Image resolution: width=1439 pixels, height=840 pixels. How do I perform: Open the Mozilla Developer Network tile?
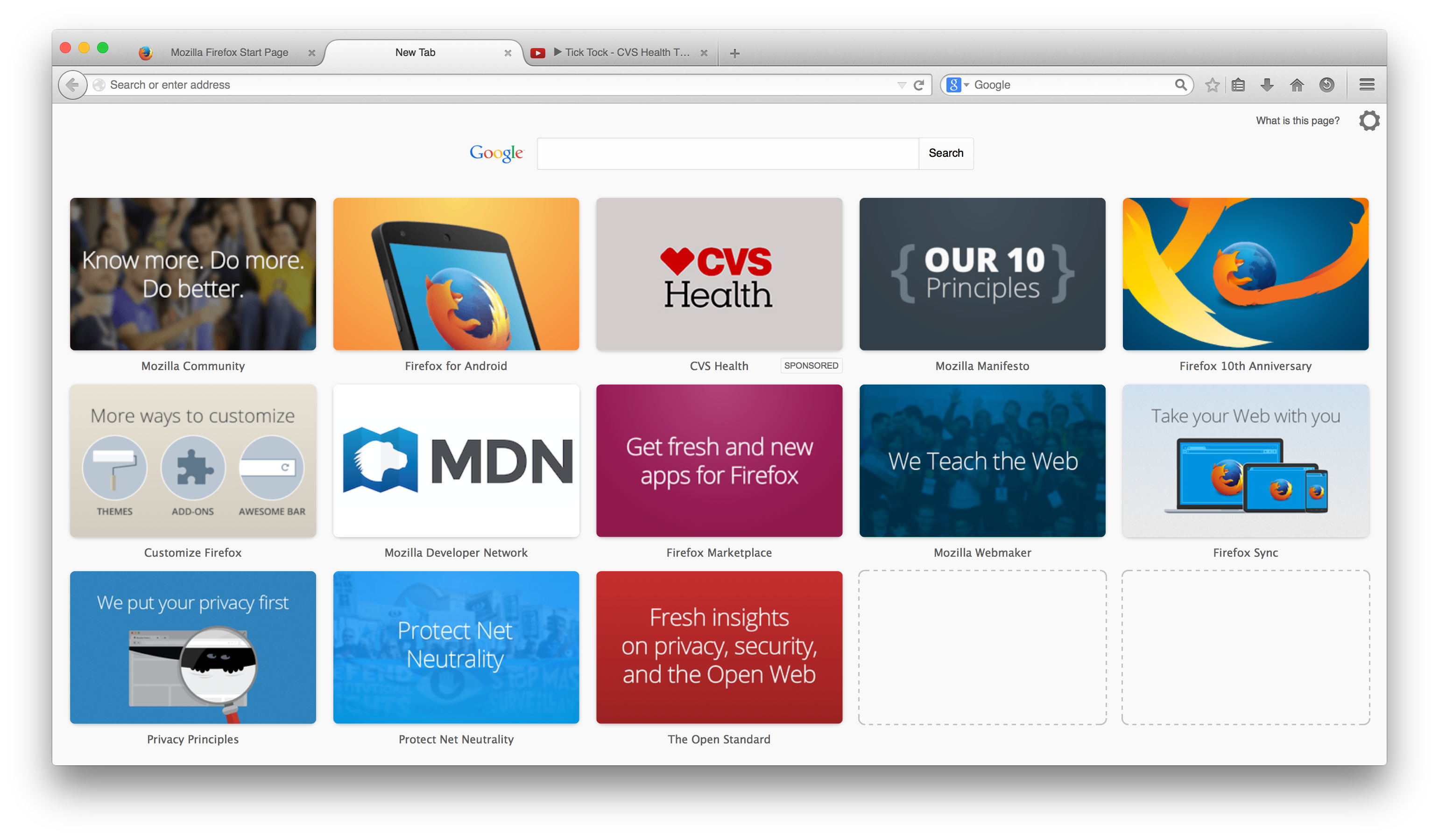456,461
